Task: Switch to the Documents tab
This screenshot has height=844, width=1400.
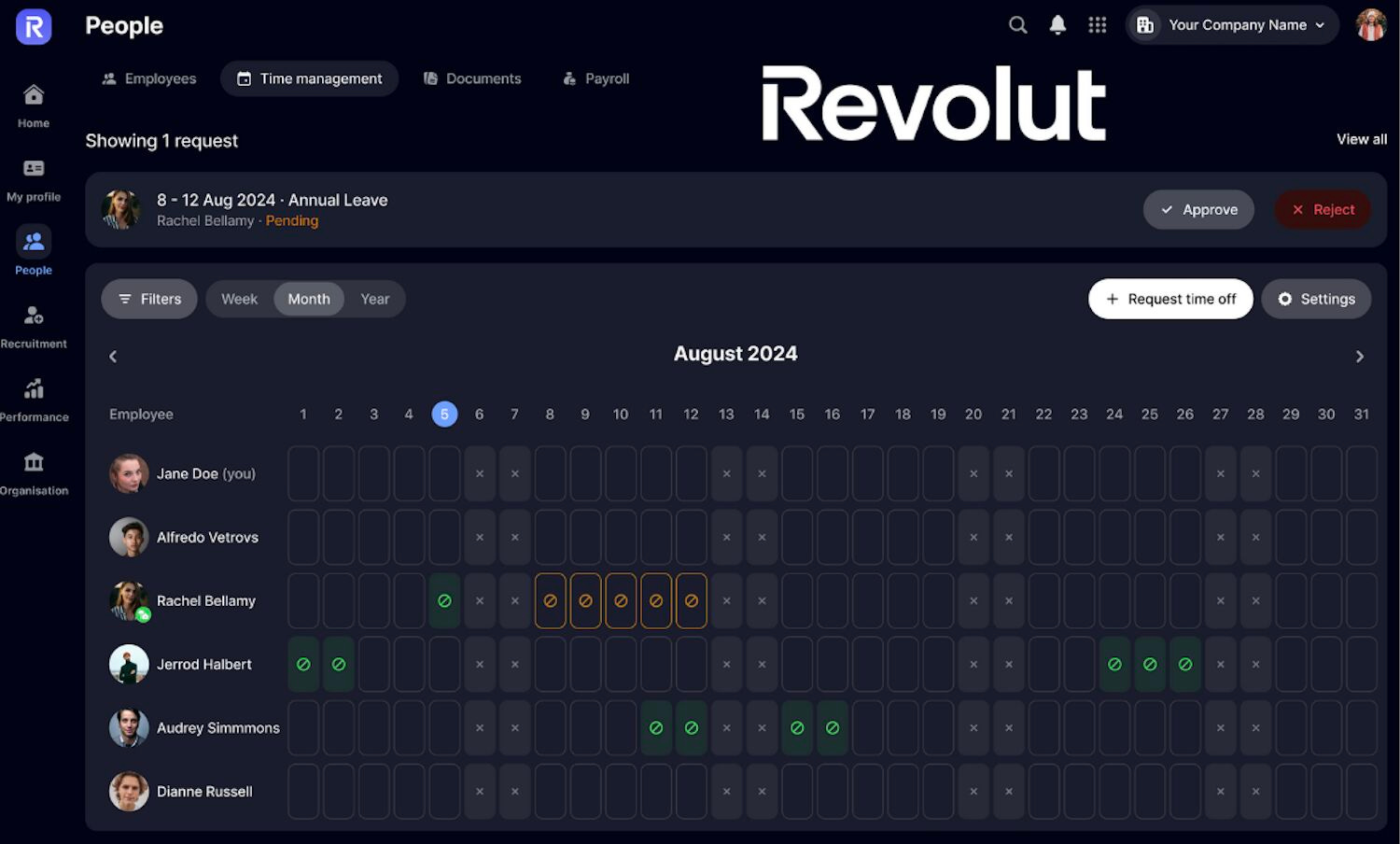Action: pyautogui.click(x=472, y=78)
